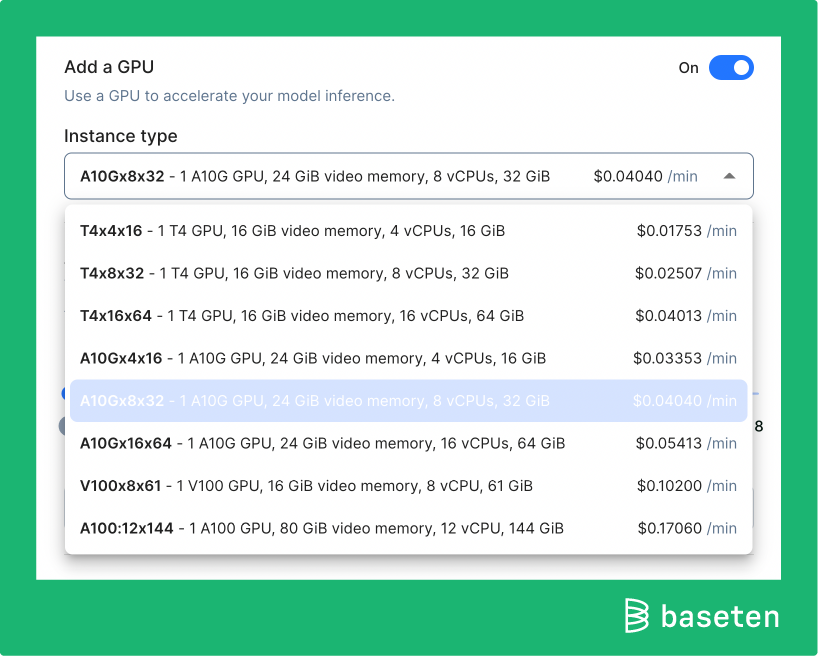Pick the A10Gx16x64 instance option
This screenshot has width=818, height=656.
(x=300, y=443)
